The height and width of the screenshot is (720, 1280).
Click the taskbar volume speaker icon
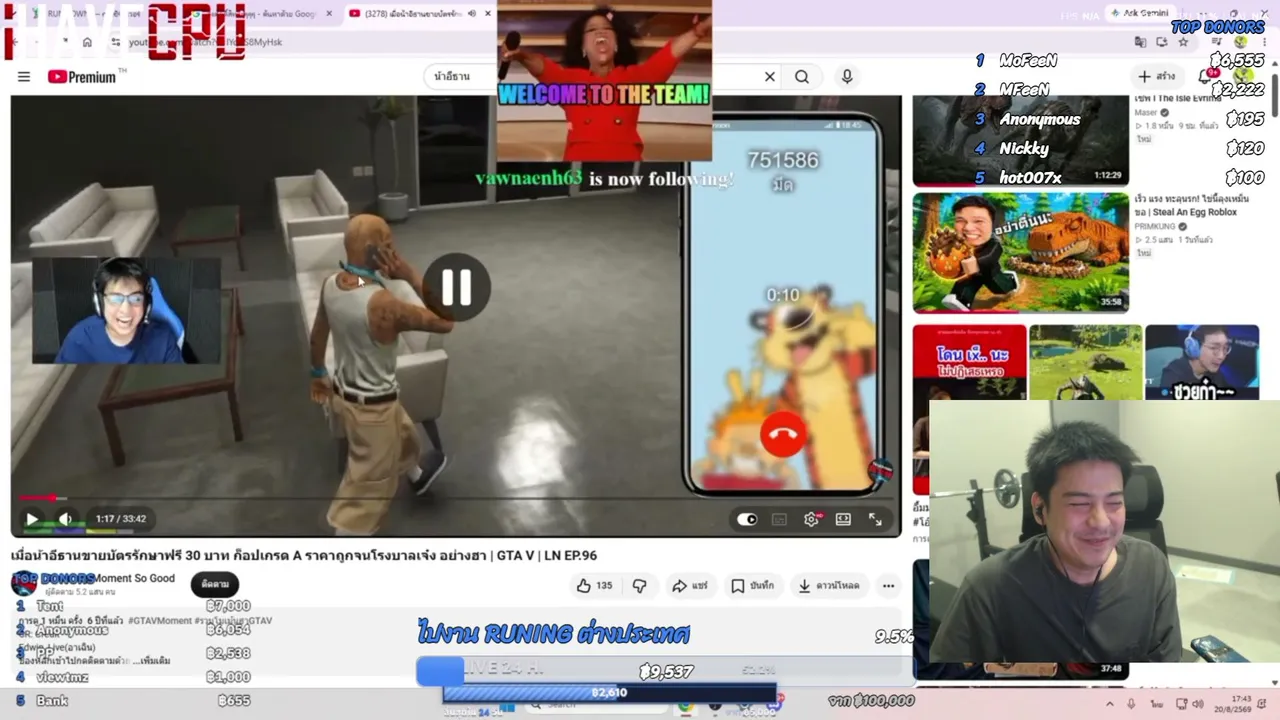[1199, 705]
